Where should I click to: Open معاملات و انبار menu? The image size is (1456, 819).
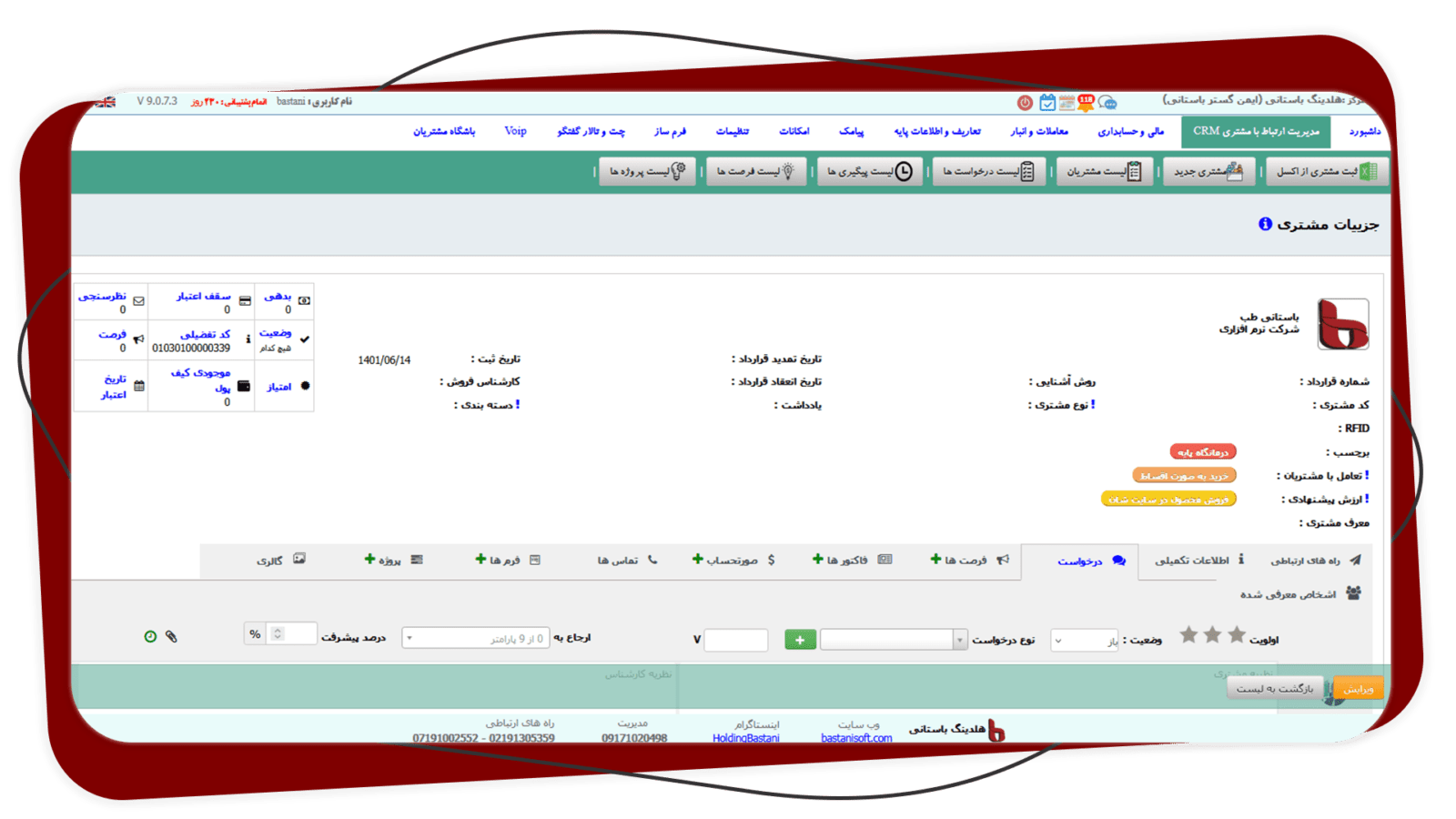[x=1038, y=132]
